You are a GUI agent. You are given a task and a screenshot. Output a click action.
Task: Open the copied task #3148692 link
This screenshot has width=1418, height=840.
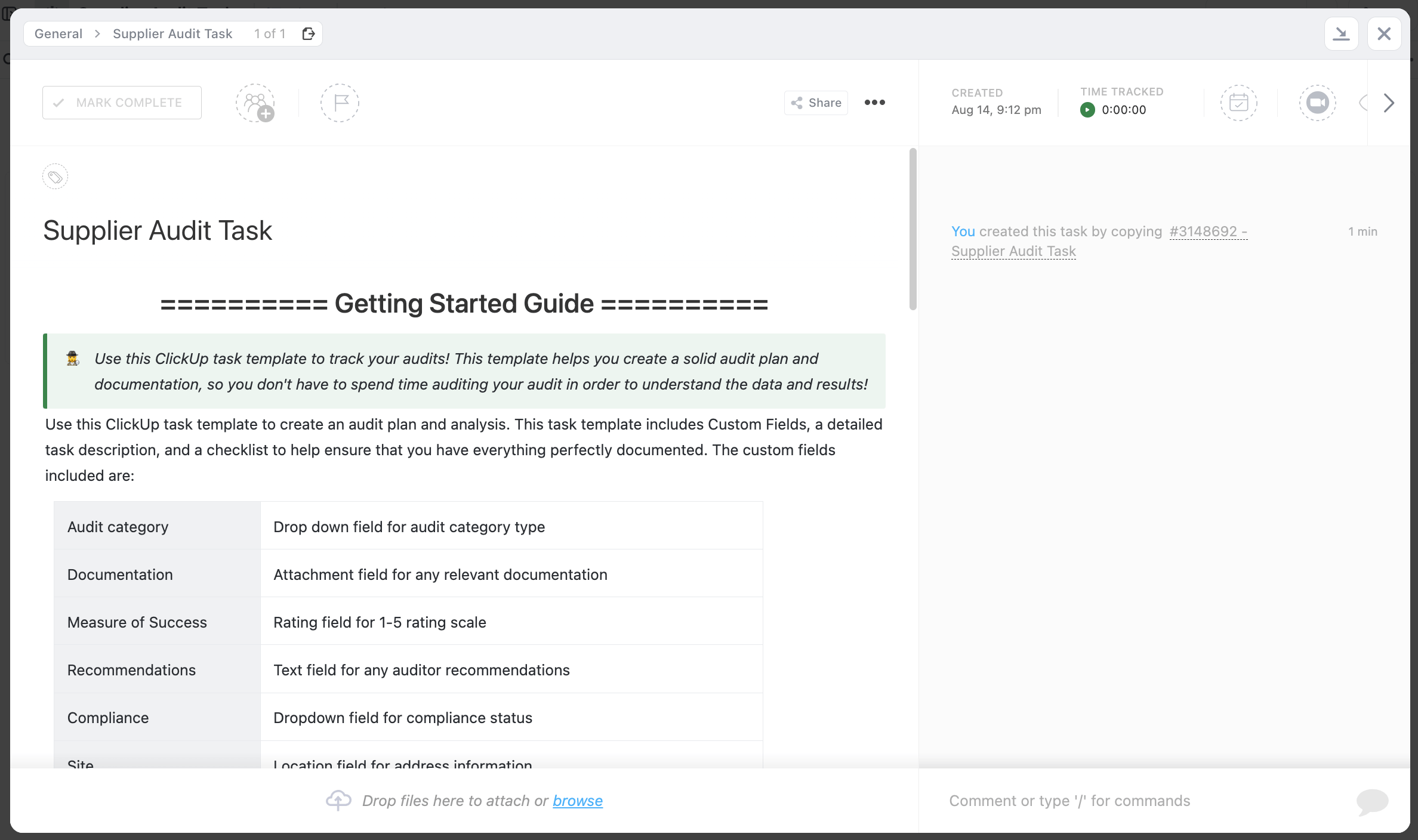(x=1208, y=231)
